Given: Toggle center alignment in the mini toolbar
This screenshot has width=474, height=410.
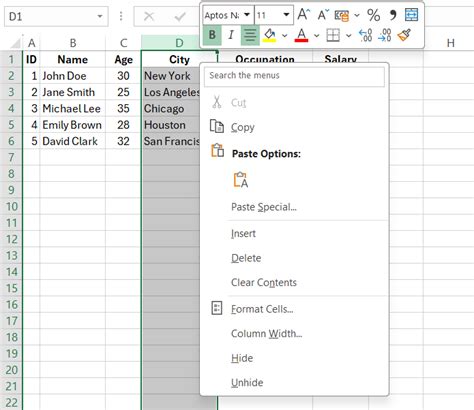Looking at the screenshot, I should click(x=250, y=35).
